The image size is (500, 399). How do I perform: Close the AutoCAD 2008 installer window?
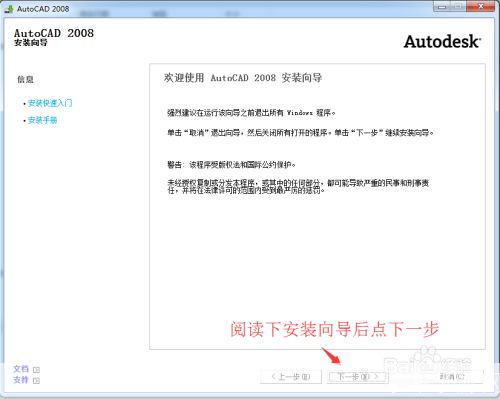pyautogui.click(x=480, y=6)
